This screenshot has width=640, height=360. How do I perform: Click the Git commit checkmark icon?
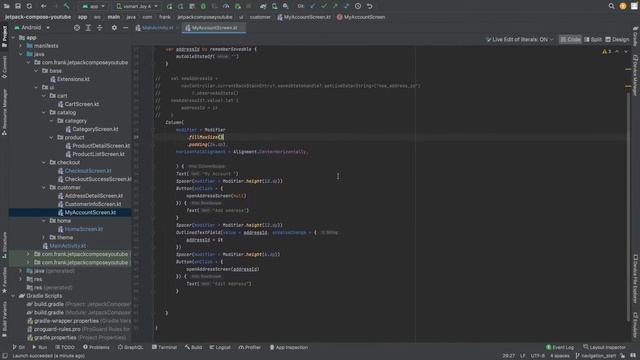(x=324, y=6)
